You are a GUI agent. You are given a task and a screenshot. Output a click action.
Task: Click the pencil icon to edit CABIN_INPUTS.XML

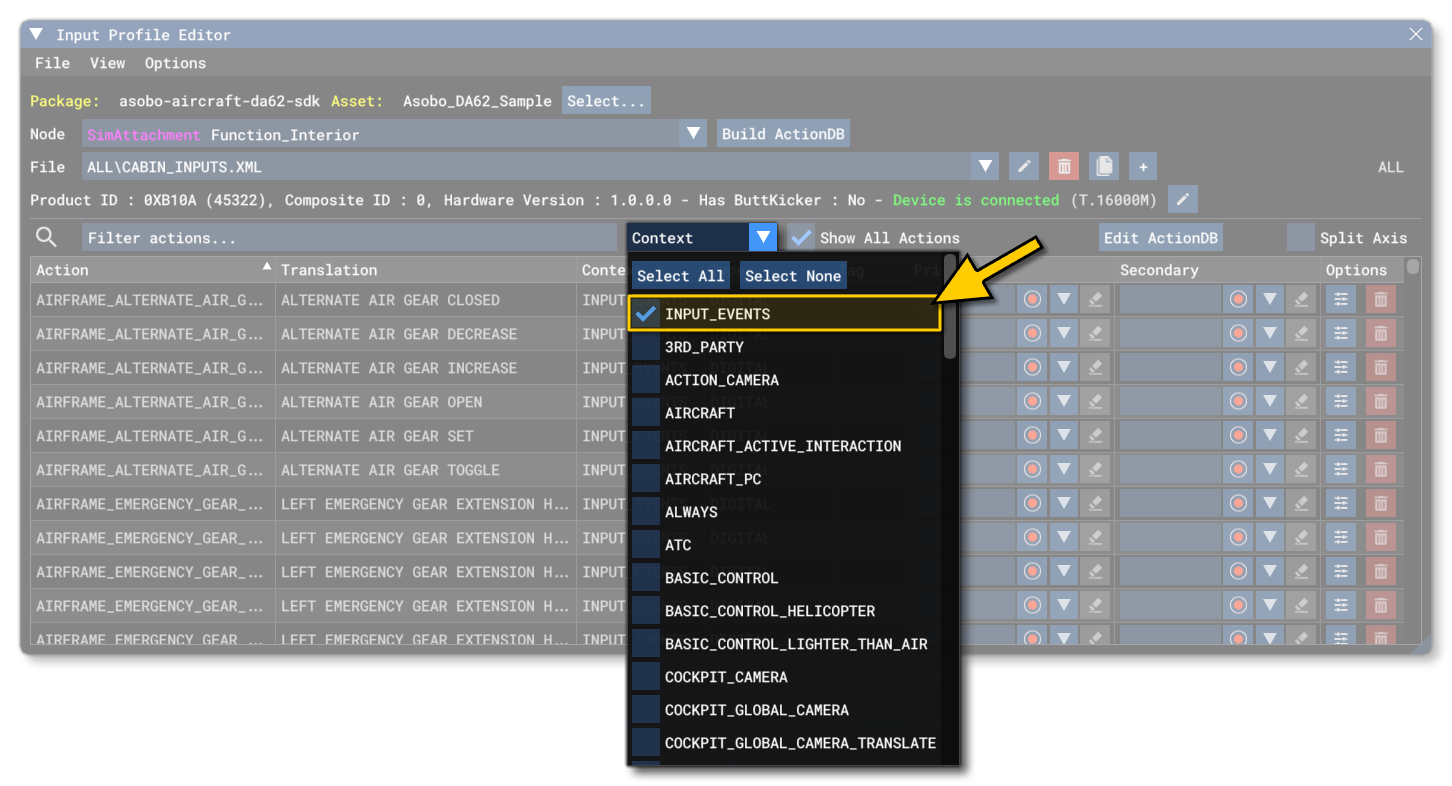pos(1023,165)
